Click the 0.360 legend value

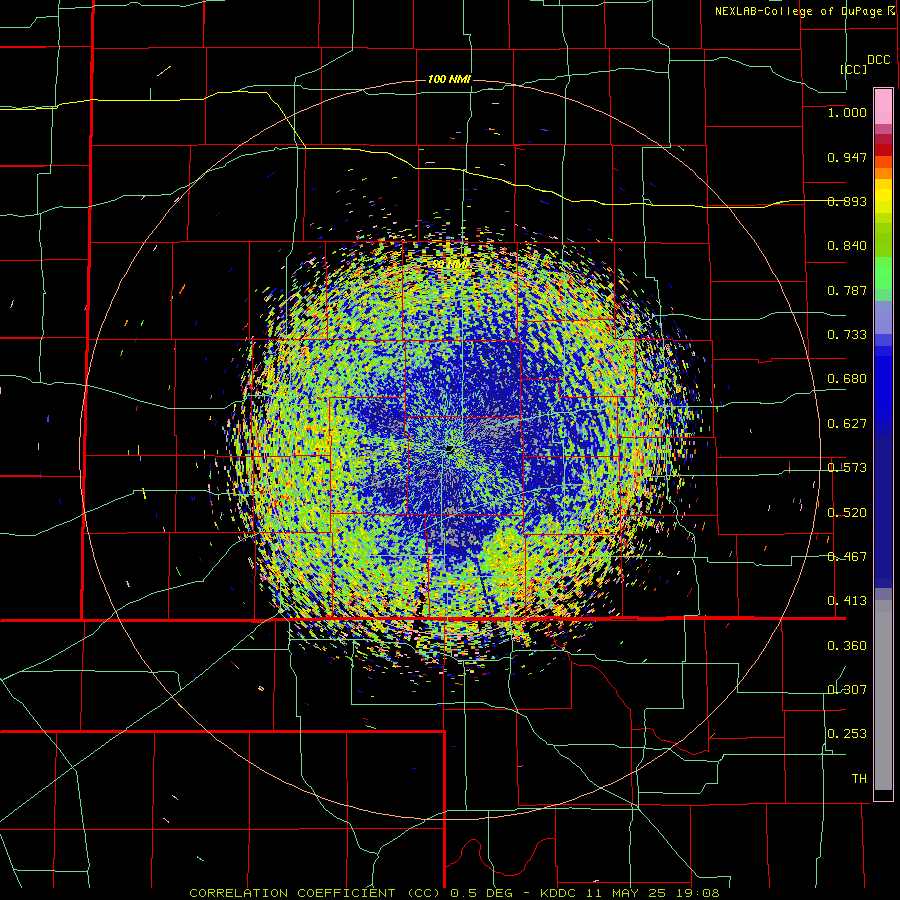(x=847, y=646)
